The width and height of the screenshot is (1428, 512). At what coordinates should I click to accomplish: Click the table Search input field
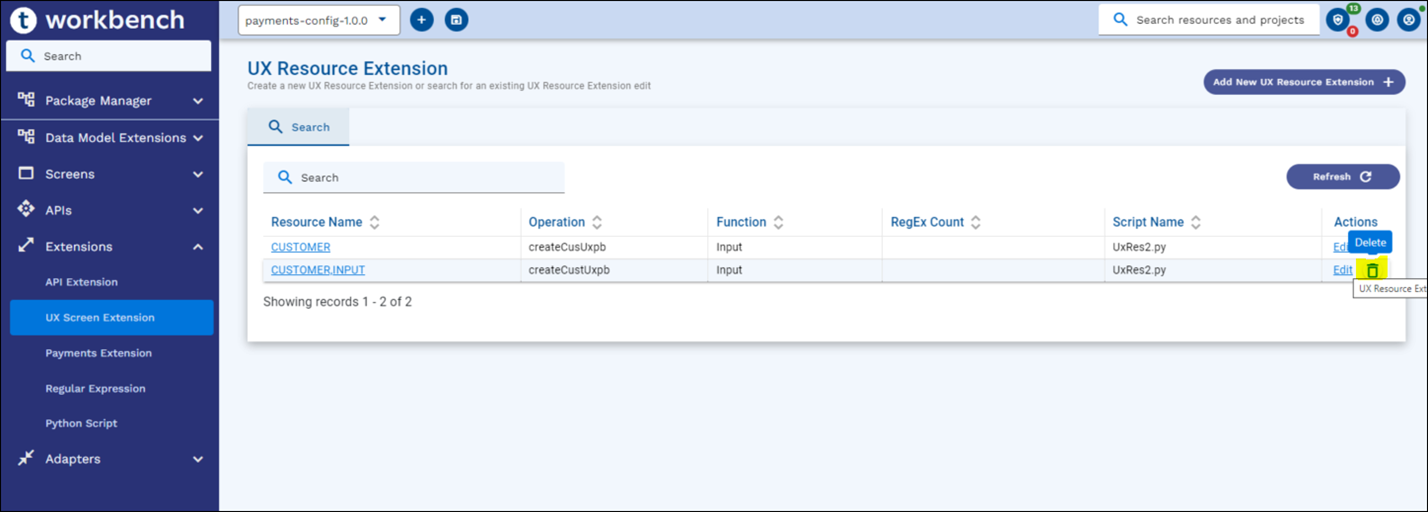point(420,178)
